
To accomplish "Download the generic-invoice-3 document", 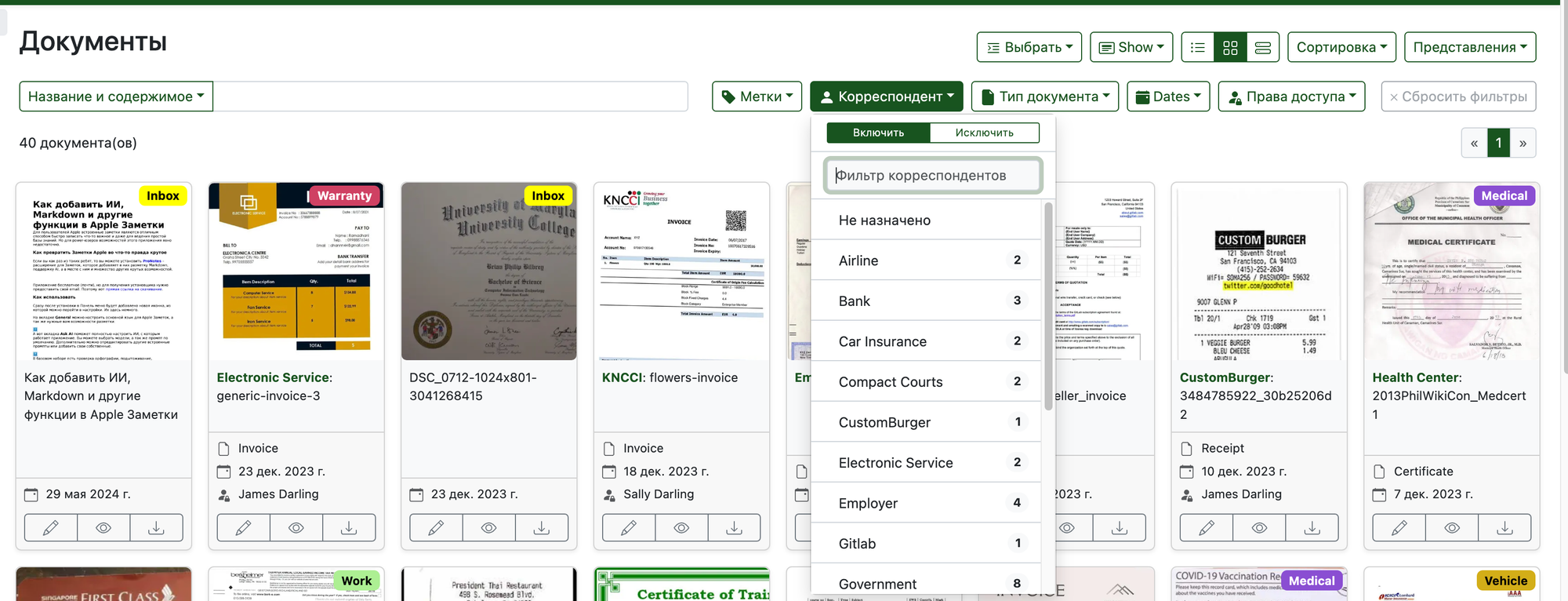I will click(x=349, y=528).
